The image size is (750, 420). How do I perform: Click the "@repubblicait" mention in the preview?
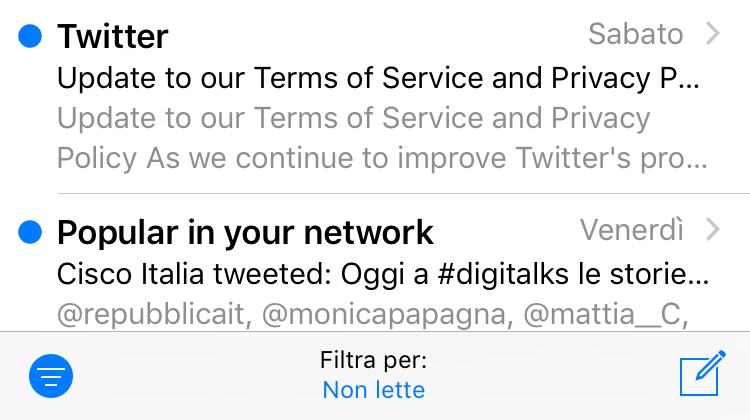(150, 314)
